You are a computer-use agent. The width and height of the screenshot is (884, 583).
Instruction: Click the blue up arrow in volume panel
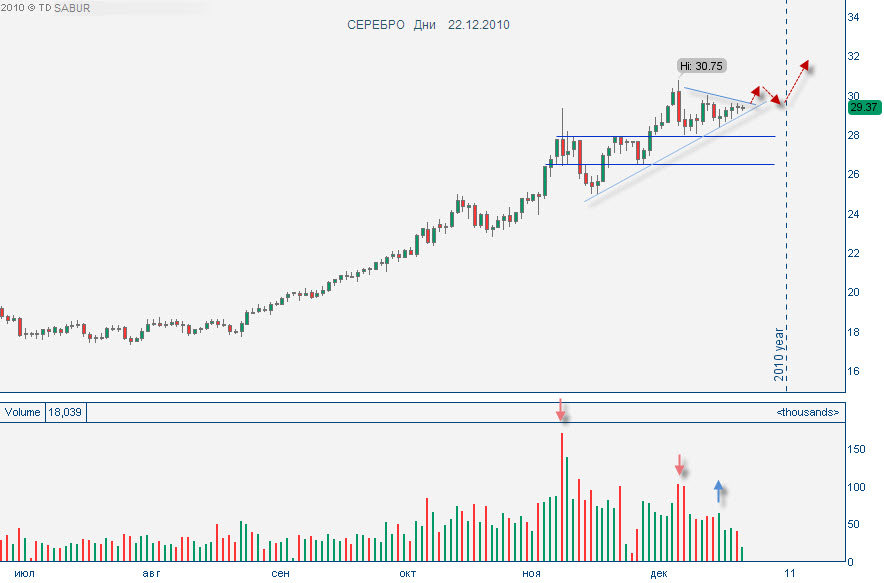coord(718,491)
